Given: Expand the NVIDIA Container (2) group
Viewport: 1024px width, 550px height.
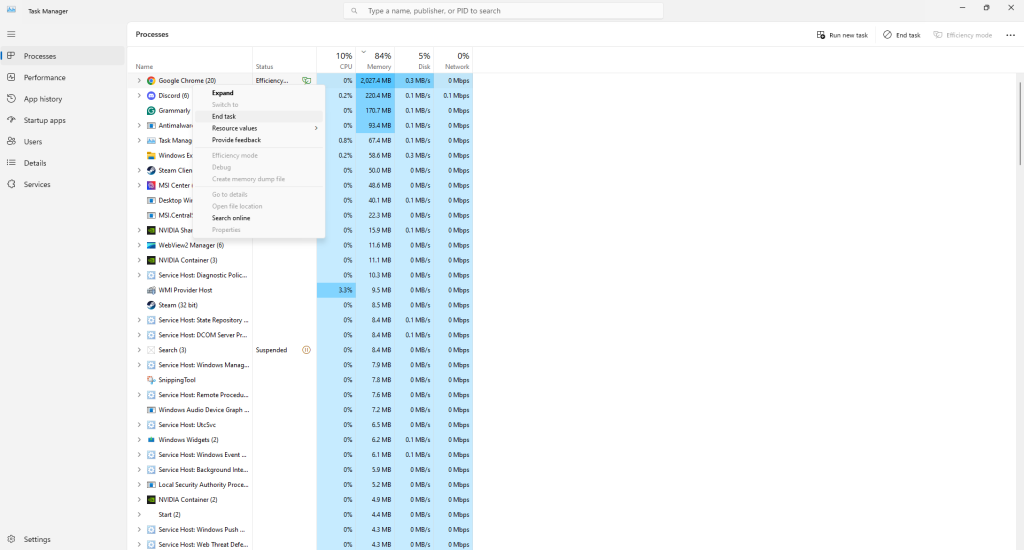Looking at the screenshot, I should click(x=139, y=500).
